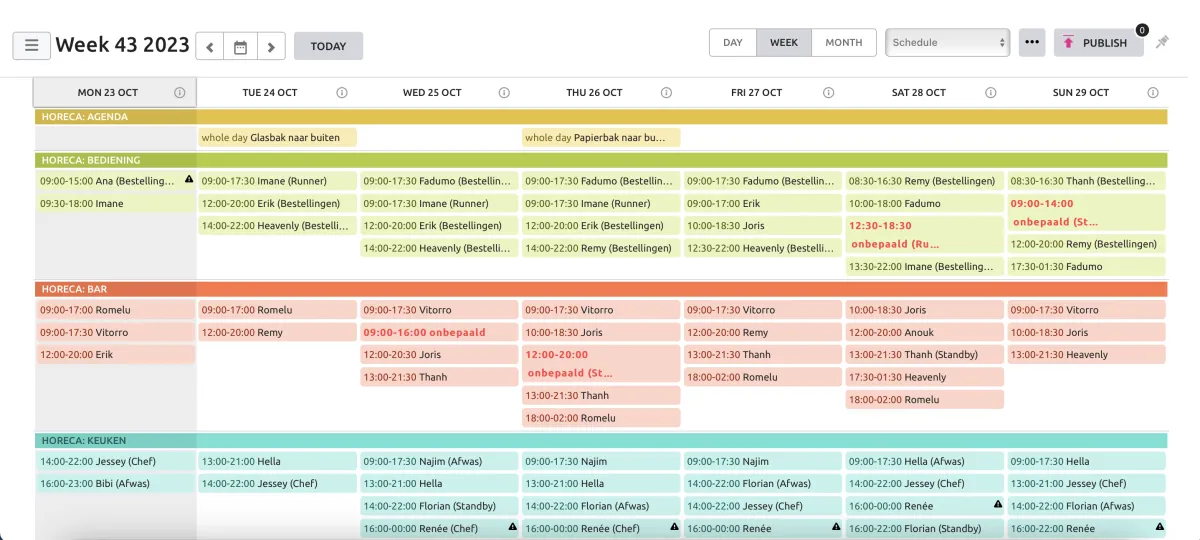1200x540 pixels.
Task: Open Sunday 17:30-01:30 Fadumo shift
Action: [1087, 266]
